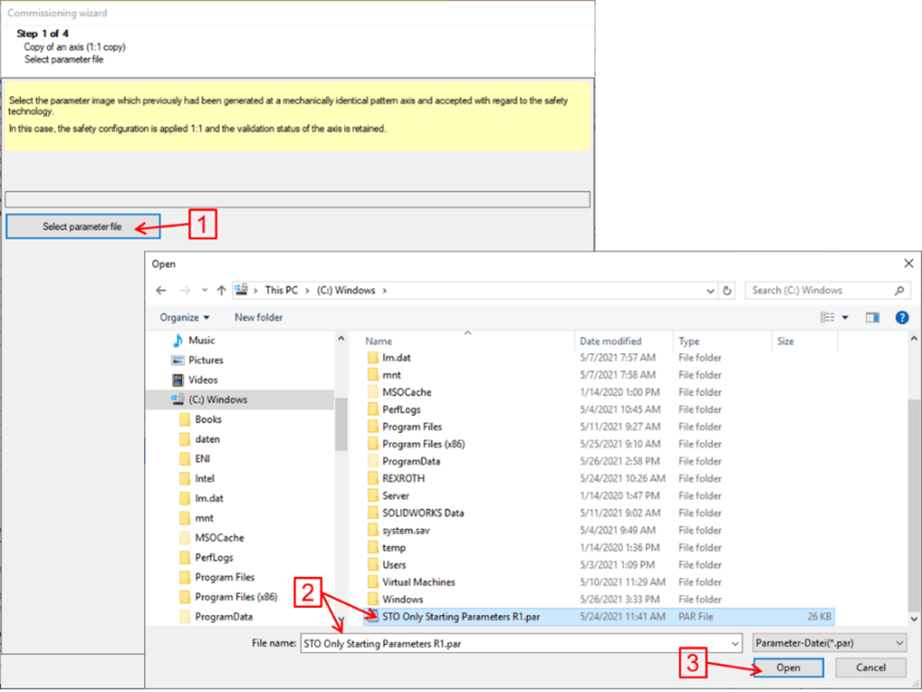Toggle the preview pane icon
This screenshot has width=922, height=692.
(x=873, y=317)
